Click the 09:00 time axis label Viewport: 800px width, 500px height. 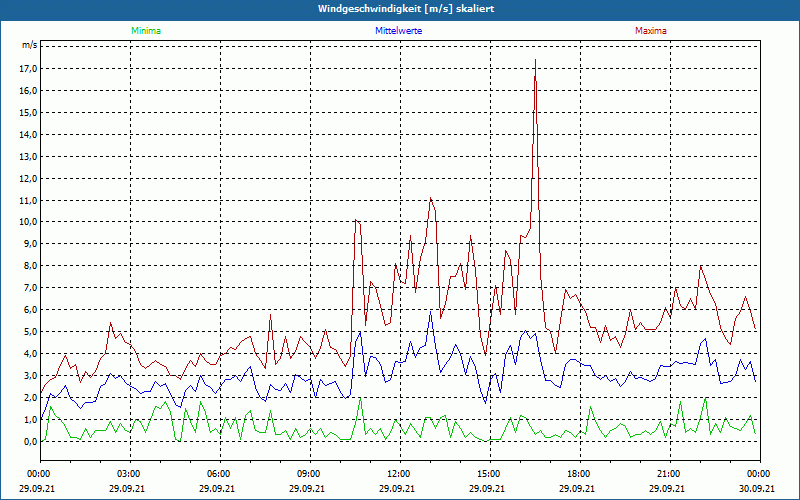[310, 473]
